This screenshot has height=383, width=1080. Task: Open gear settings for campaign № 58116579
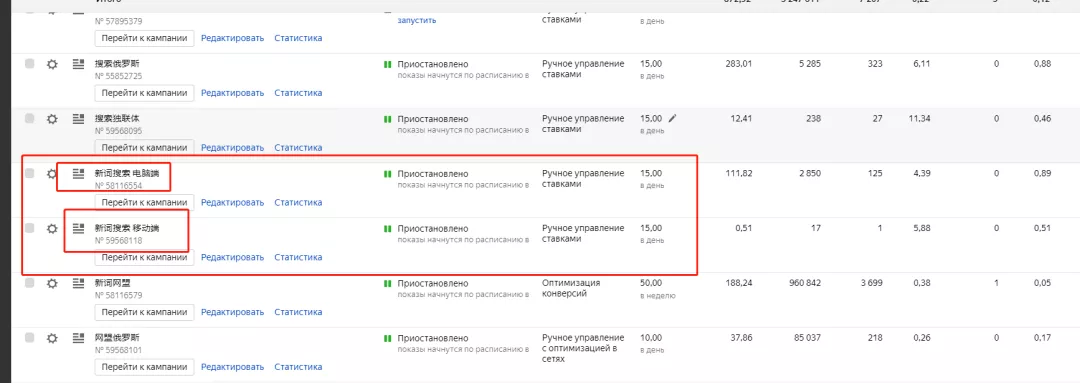52,283
